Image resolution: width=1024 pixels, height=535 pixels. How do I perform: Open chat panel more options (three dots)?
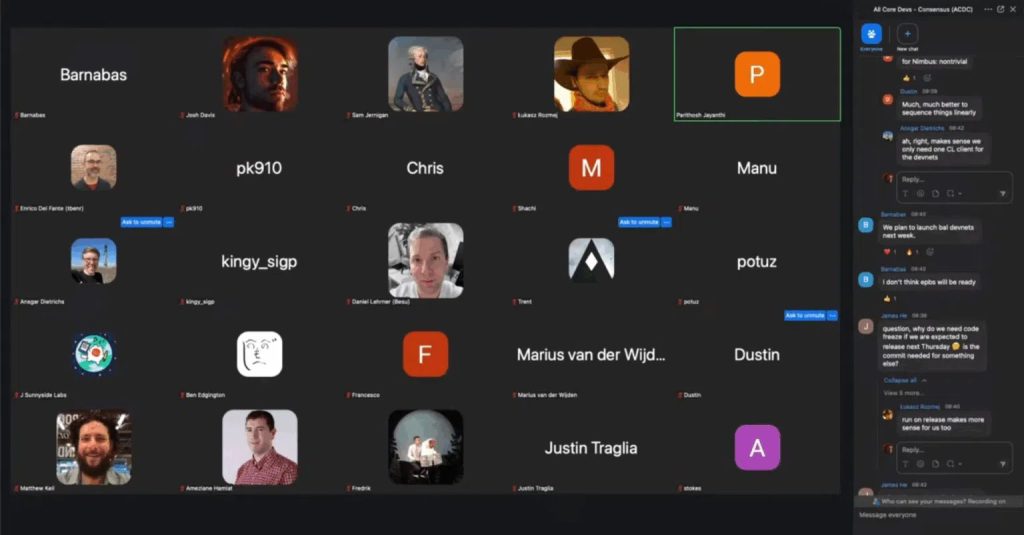coord(988,9)
